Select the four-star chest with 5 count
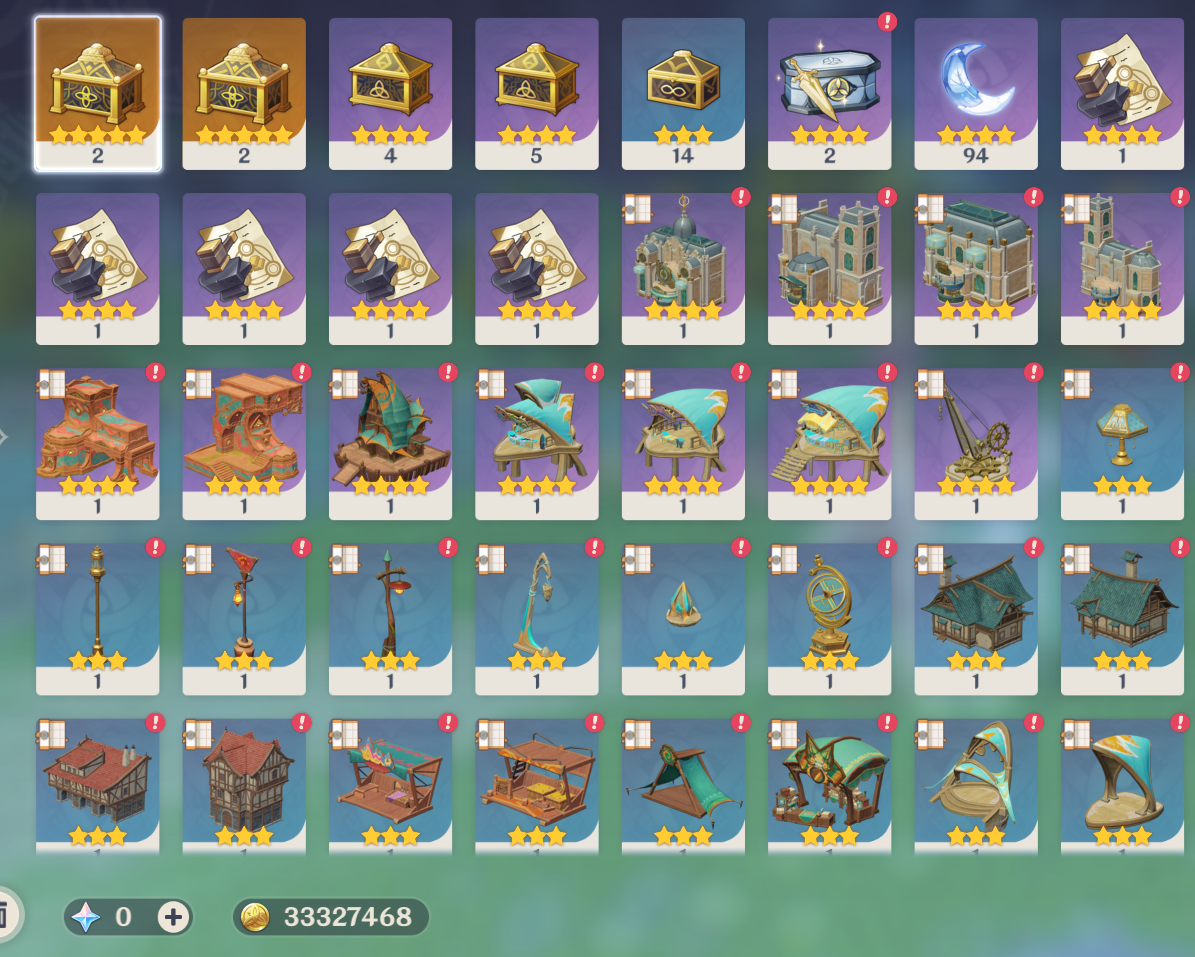The height and width of the screenshot is (957, 1195). 537,94
